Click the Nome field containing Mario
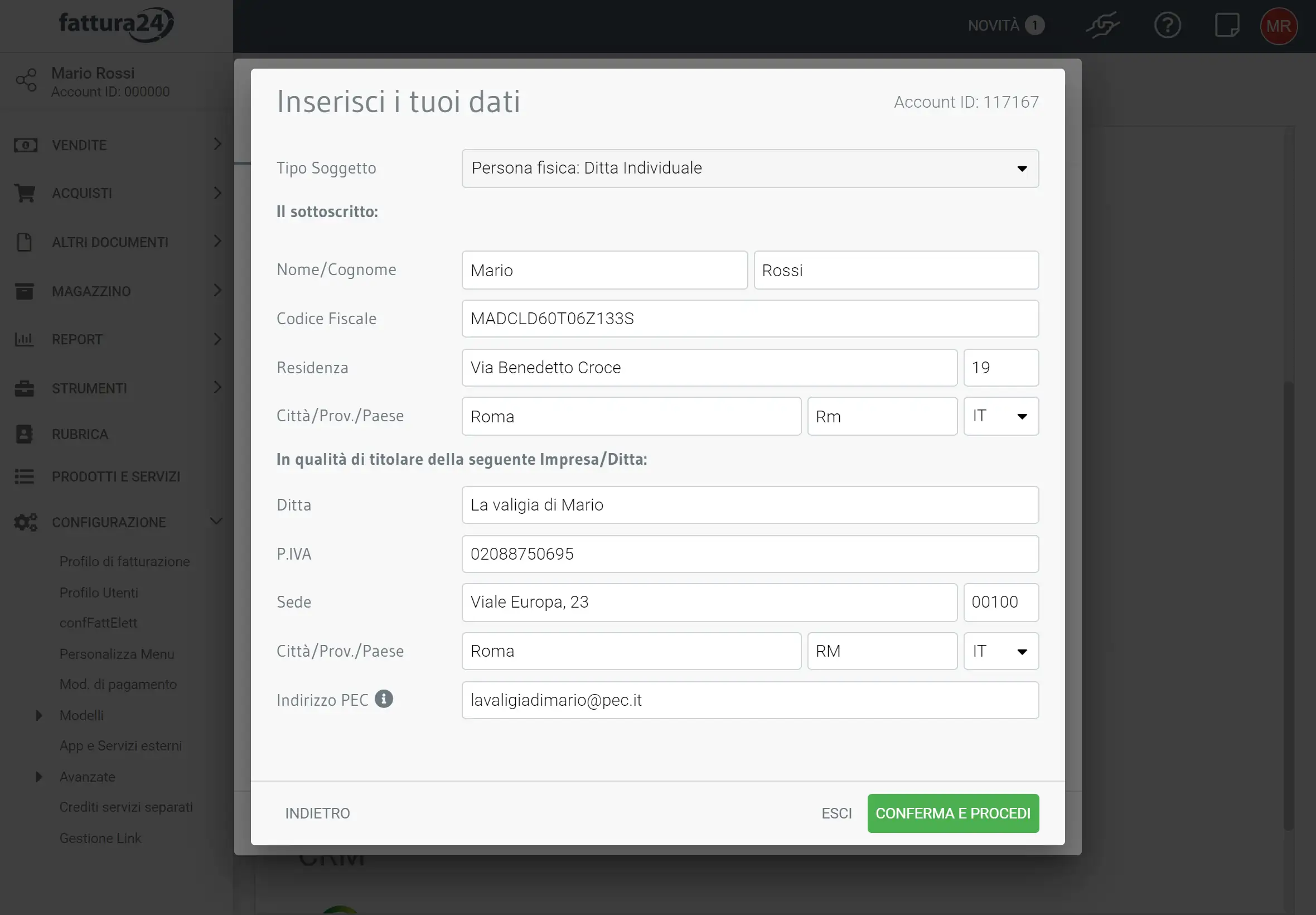 [604, 270]
